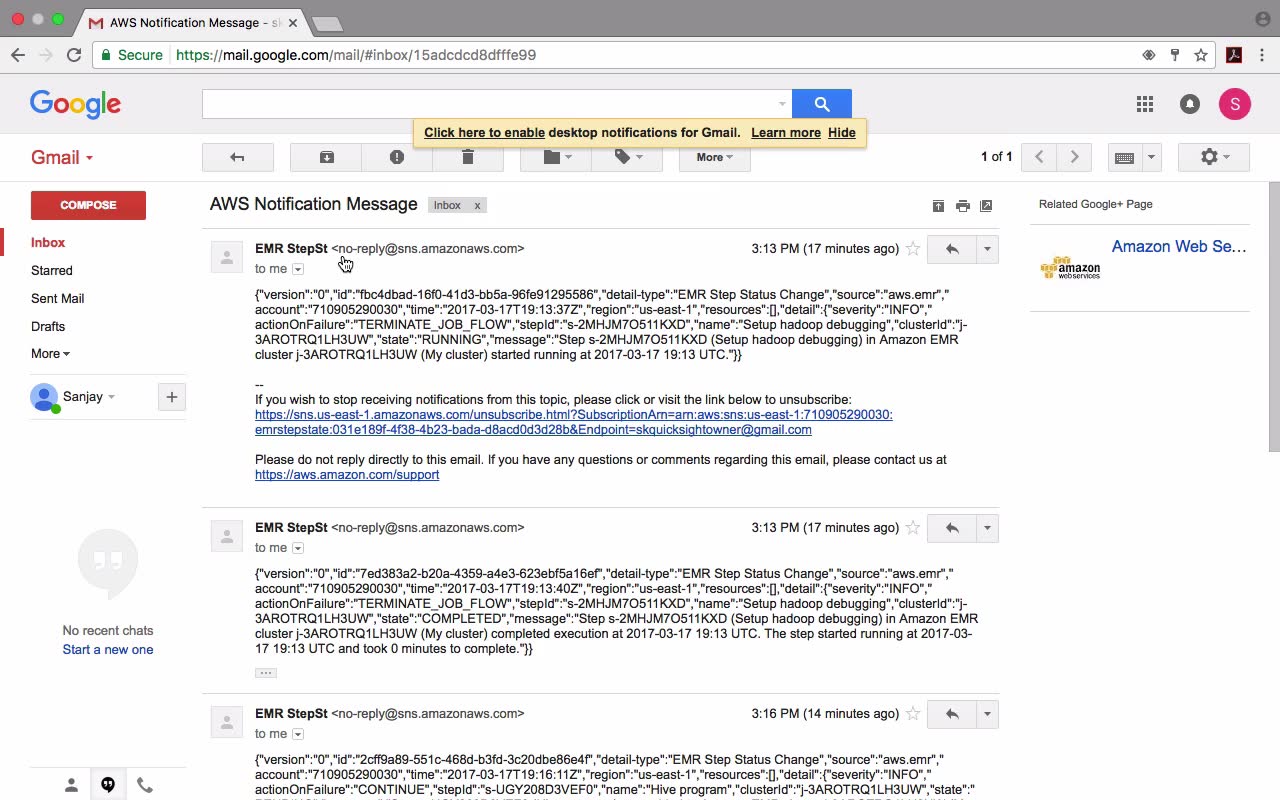The height and width of the screenshot is (800, 1280).
Task: Open Google notifications bell
Action: coord(1189,104)
